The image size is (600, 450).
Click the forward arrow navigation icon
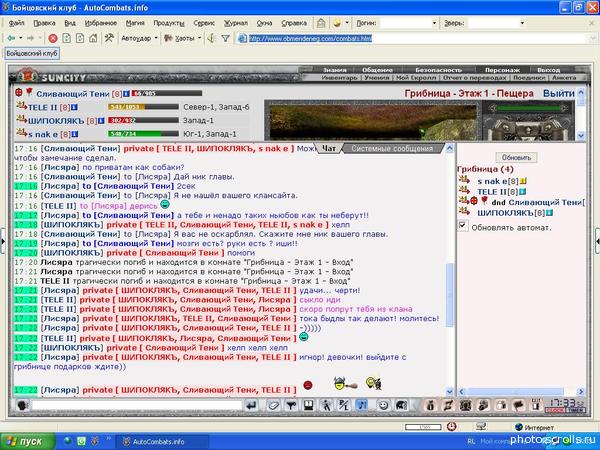30,38
